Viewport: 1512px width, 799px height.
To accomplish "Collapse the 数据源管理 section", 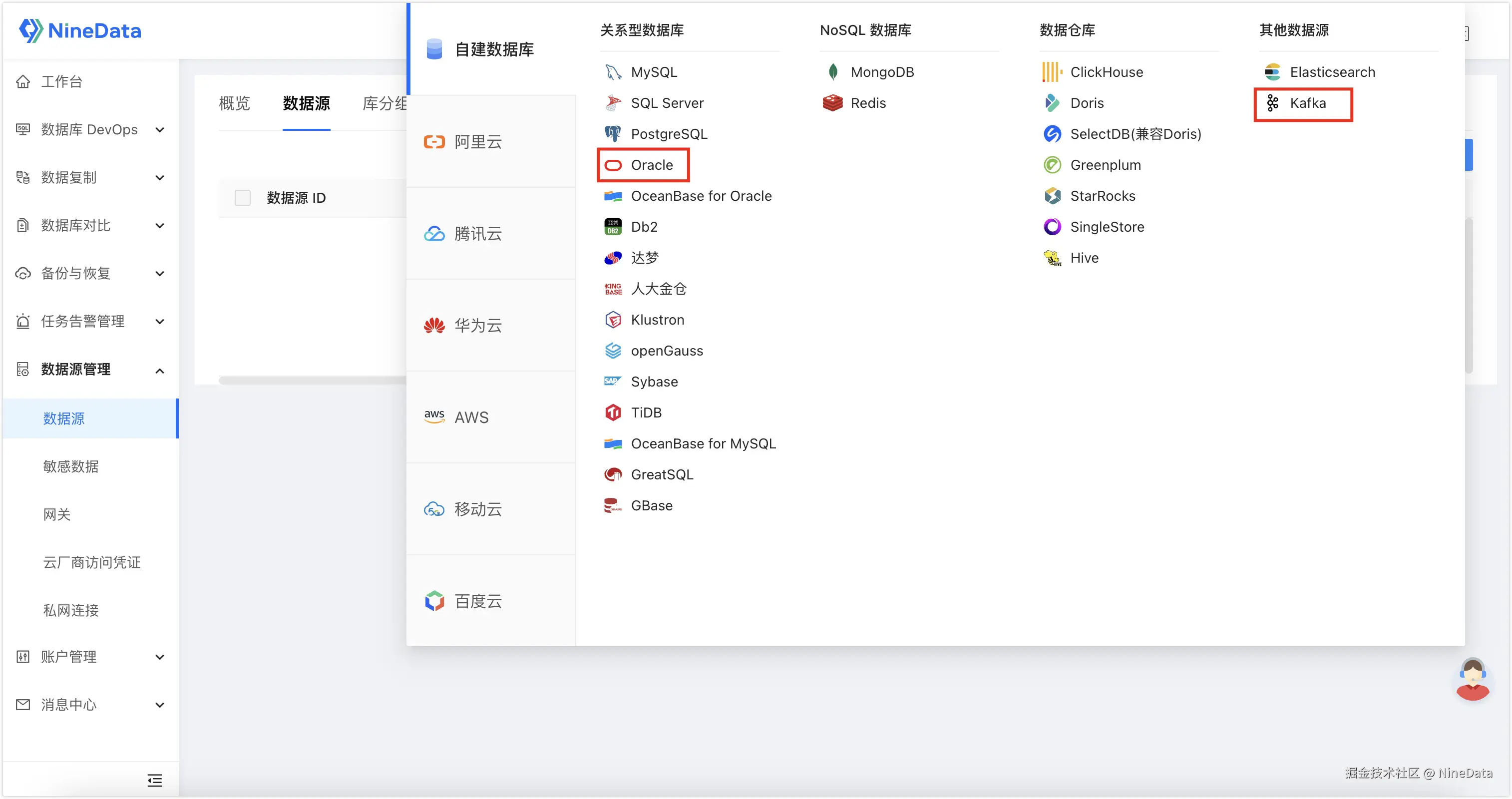I will (89, 369).
